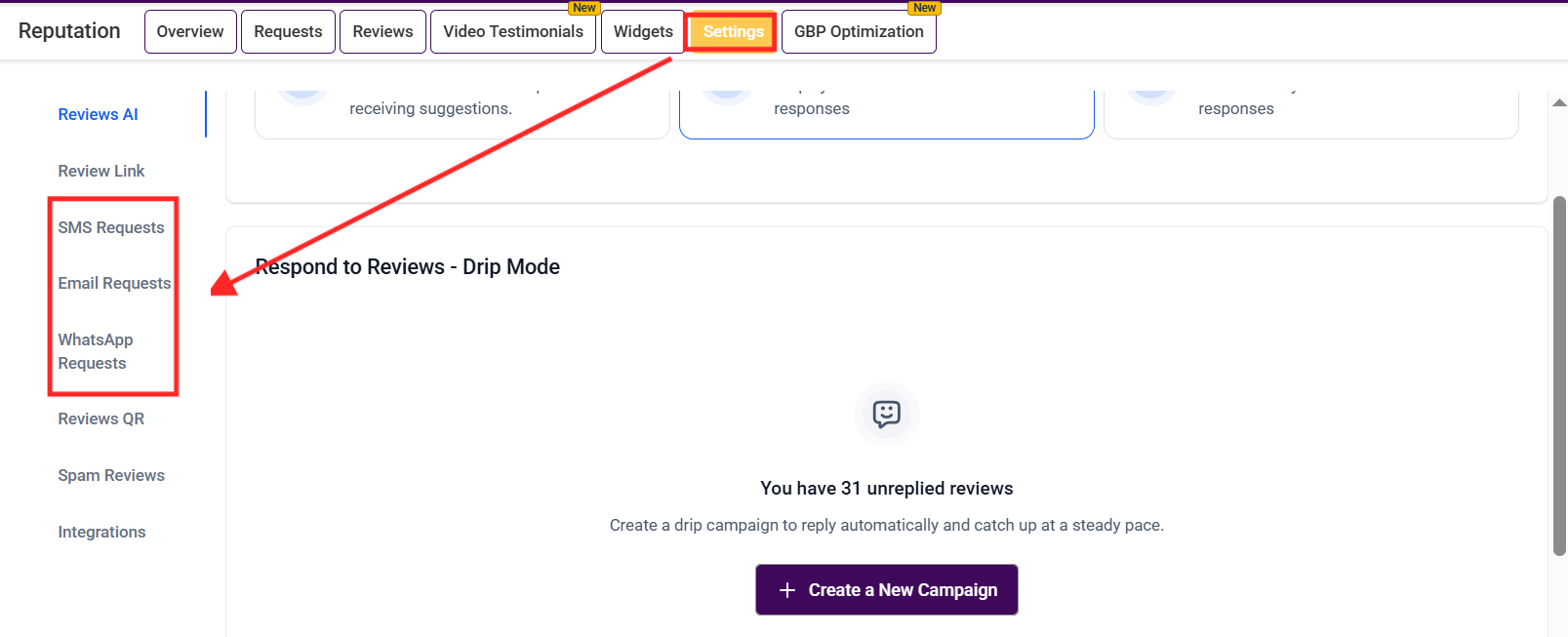Image resolution: width=1568 pixels, height=637 pixels.
Task: Open Review Link settings
Action: (101, 171)
